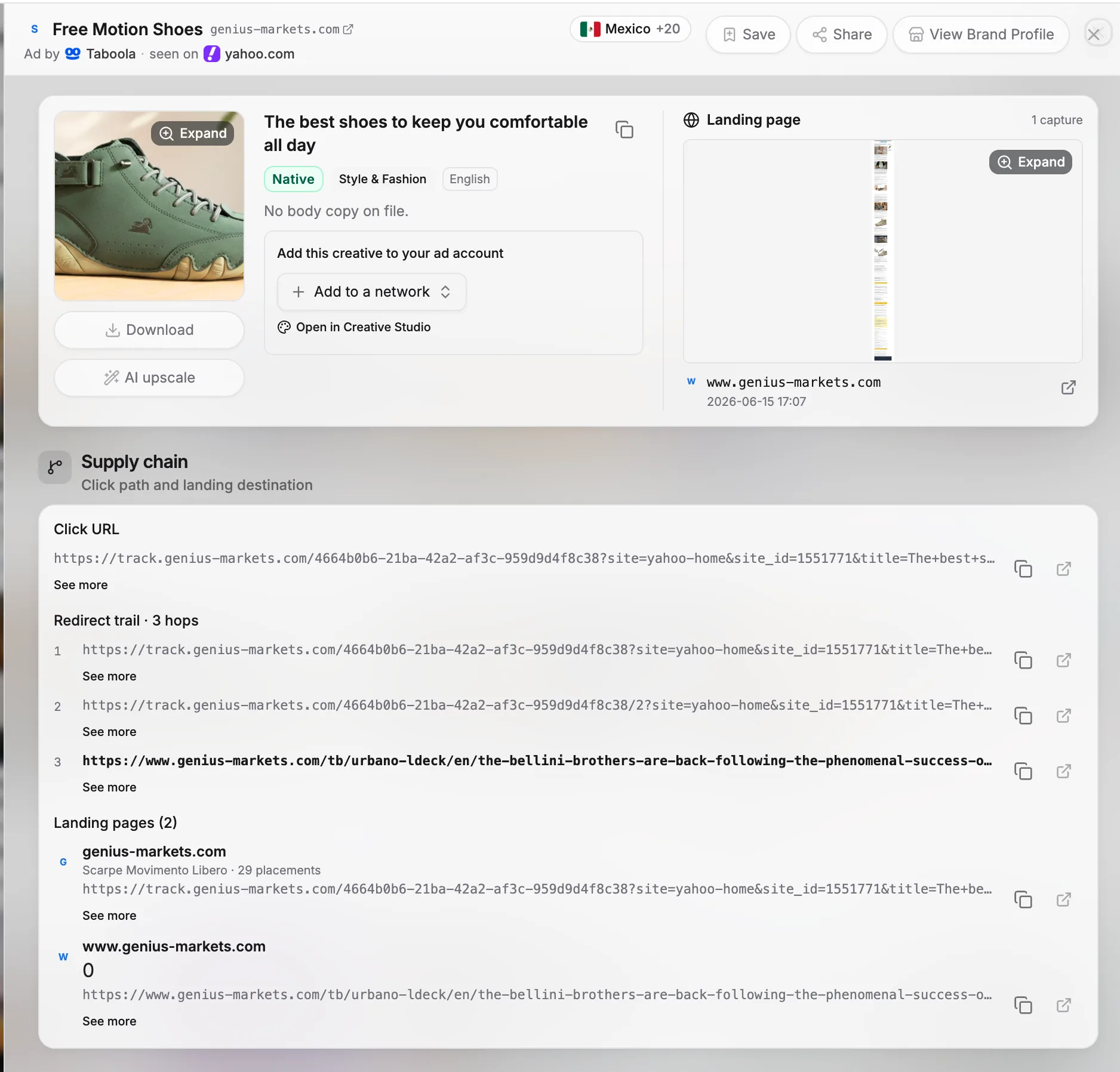
Task: Click the genius-markets.com landing page title
Action: click(x=154, y=851)
